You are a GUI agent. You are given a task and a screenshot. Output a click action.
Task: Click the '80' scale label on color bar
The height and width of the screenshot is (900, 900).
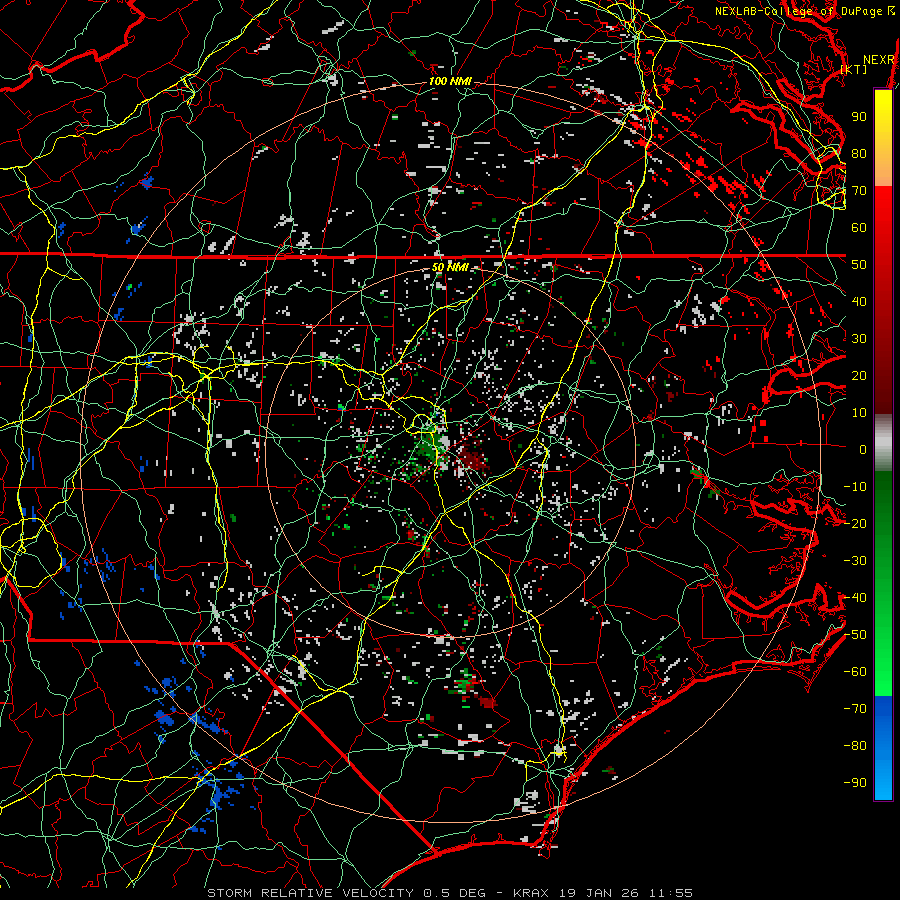tap(859, 153)
